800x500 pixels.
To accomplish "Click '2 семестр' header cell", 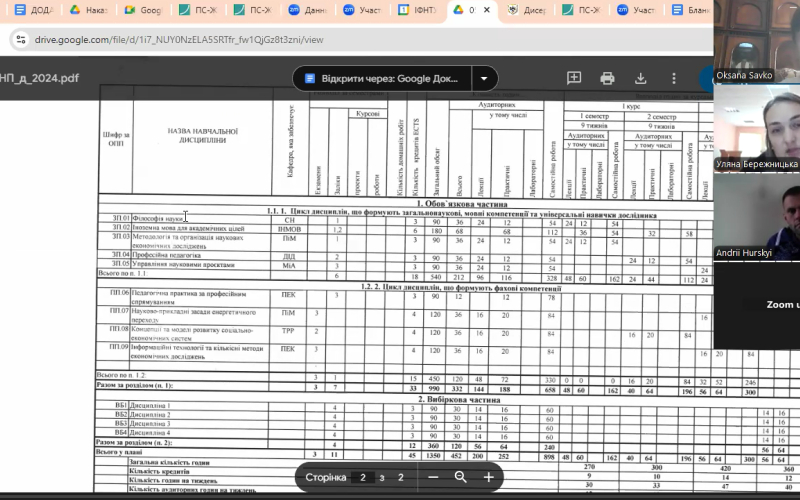I will (661, 117).
